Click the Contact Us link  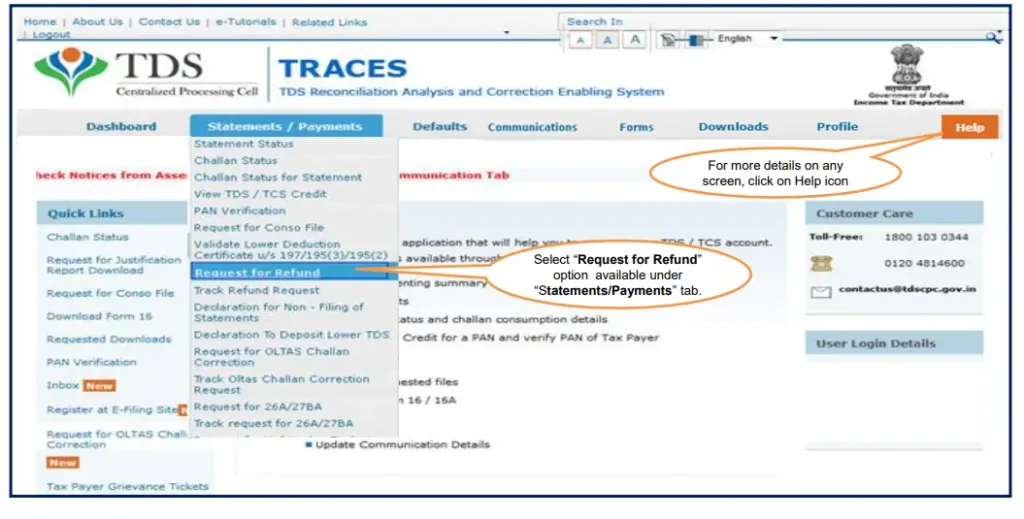pyautogui.click(x=169, y=22)
